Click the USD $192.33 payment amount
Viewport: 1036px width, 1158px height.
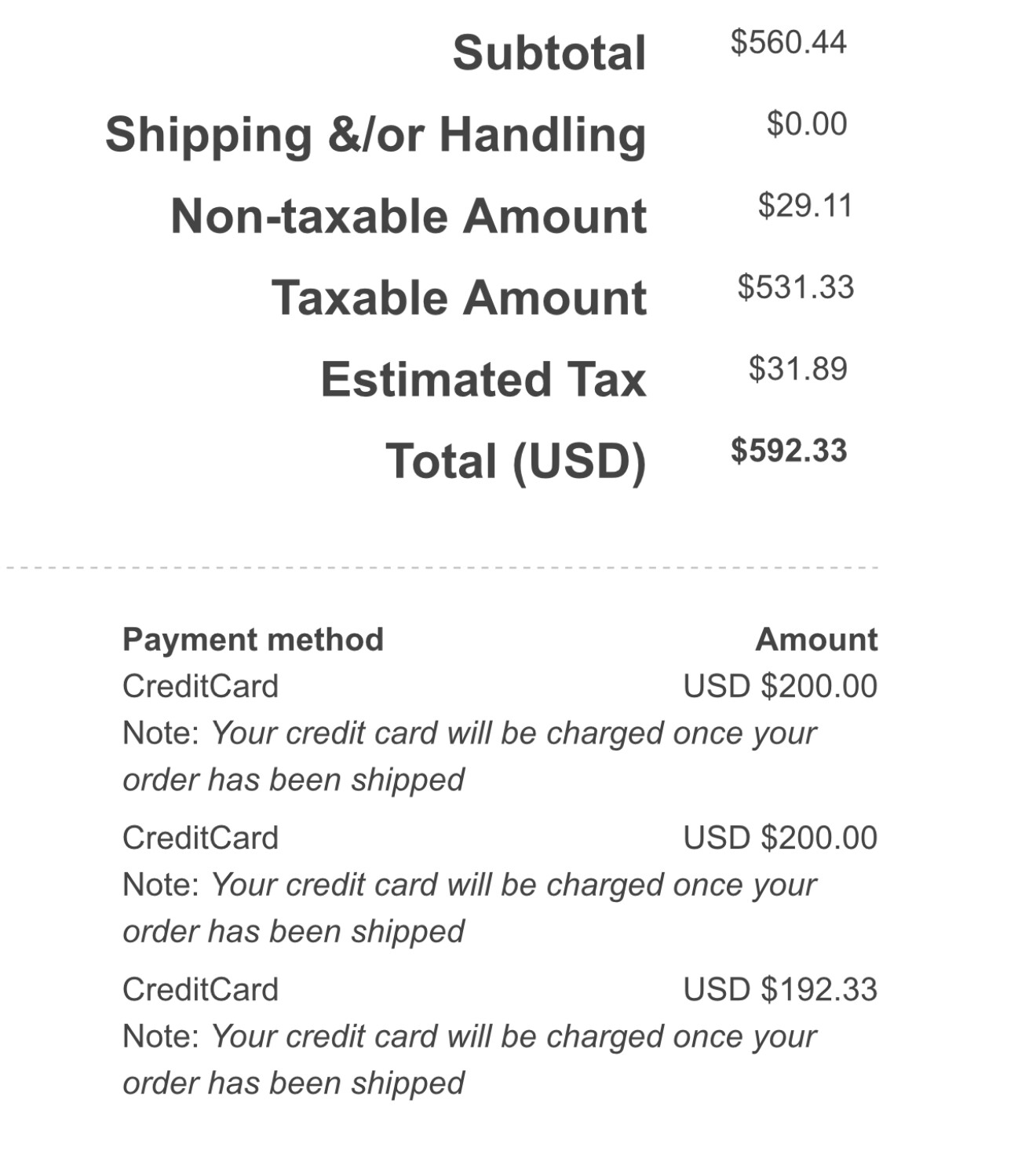coord(780,989)
